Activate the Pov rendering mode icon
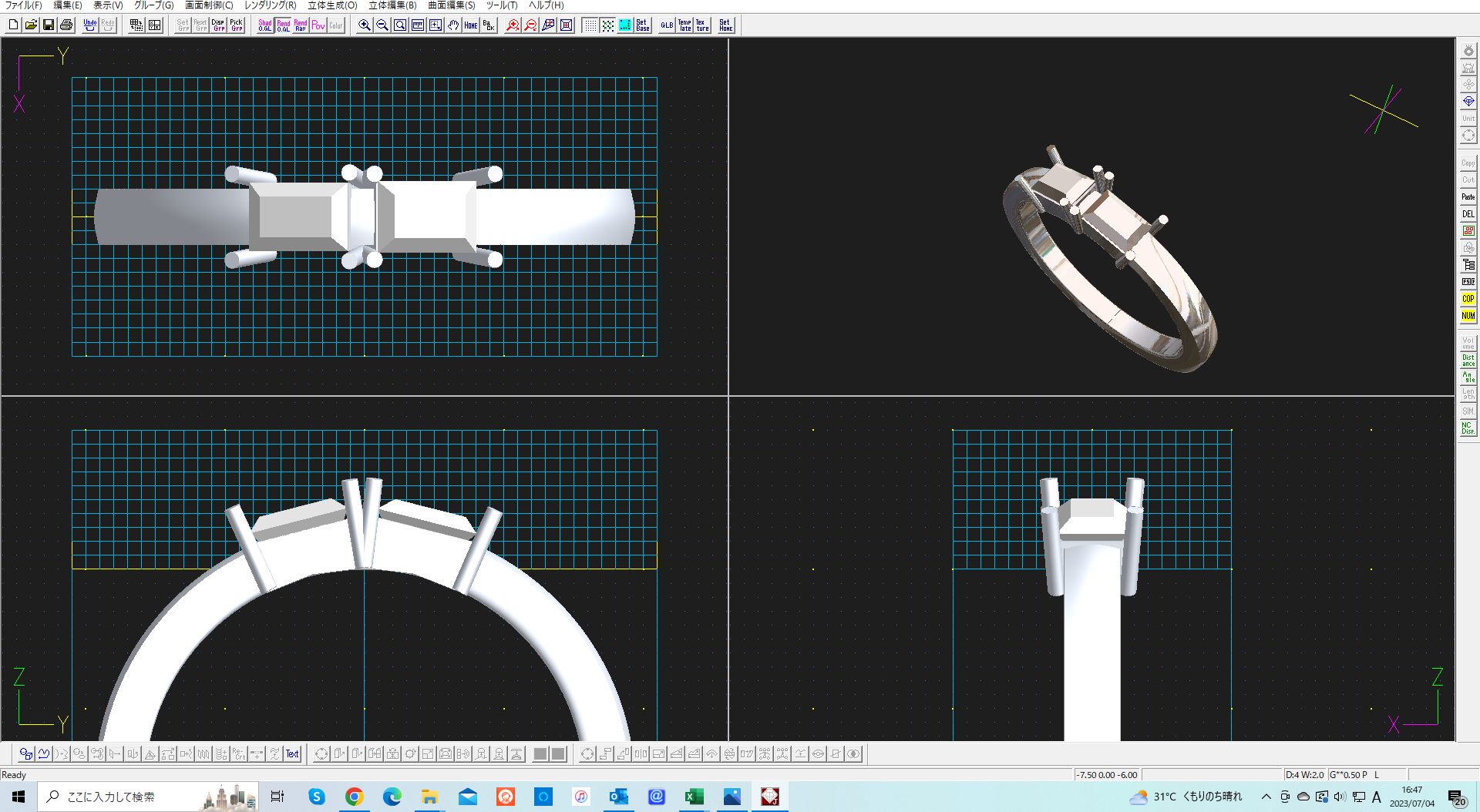 [318, 25]
